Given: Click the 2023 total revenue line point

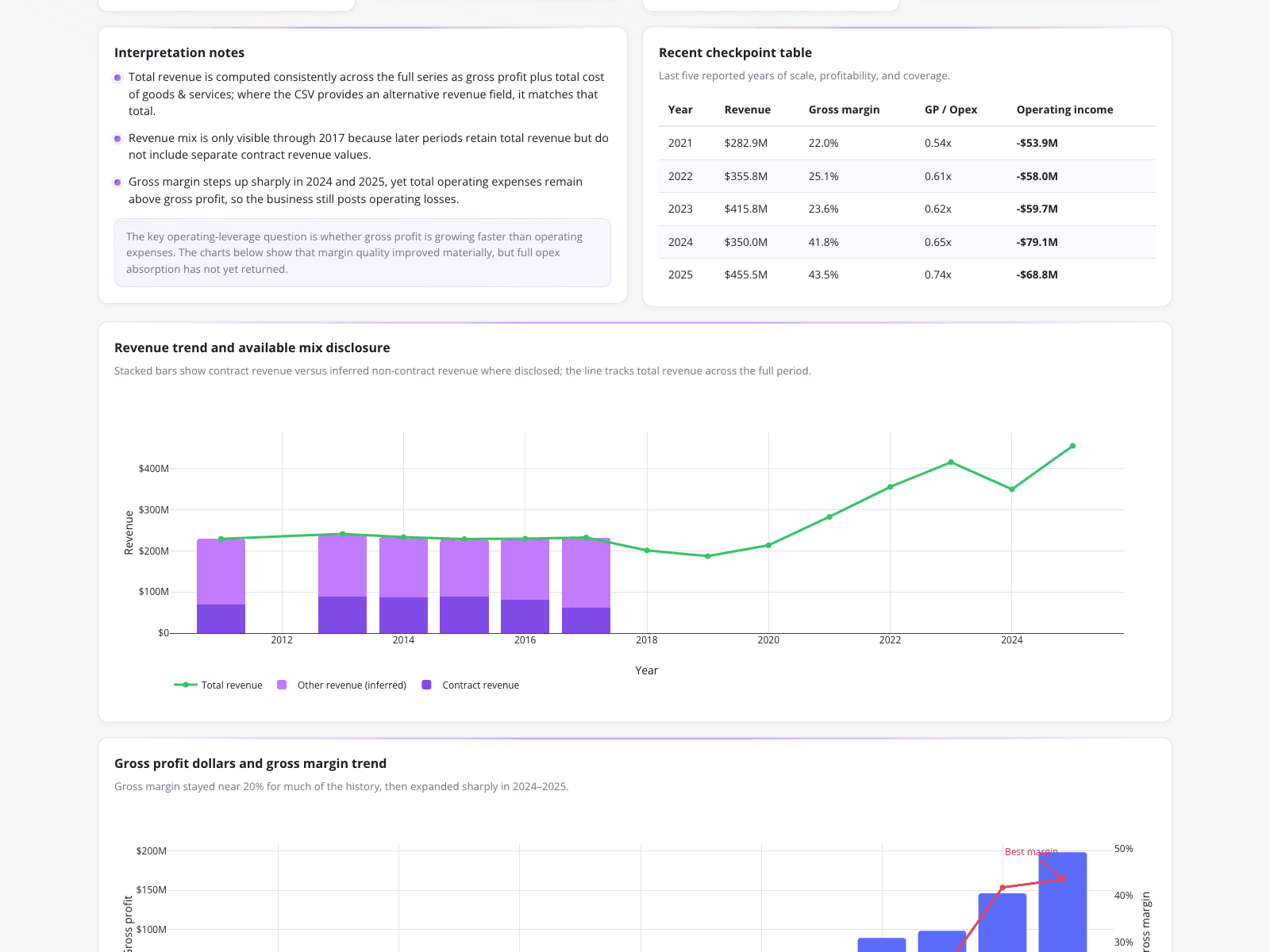Looking at the screenshot, I should (x=951, y=463).
